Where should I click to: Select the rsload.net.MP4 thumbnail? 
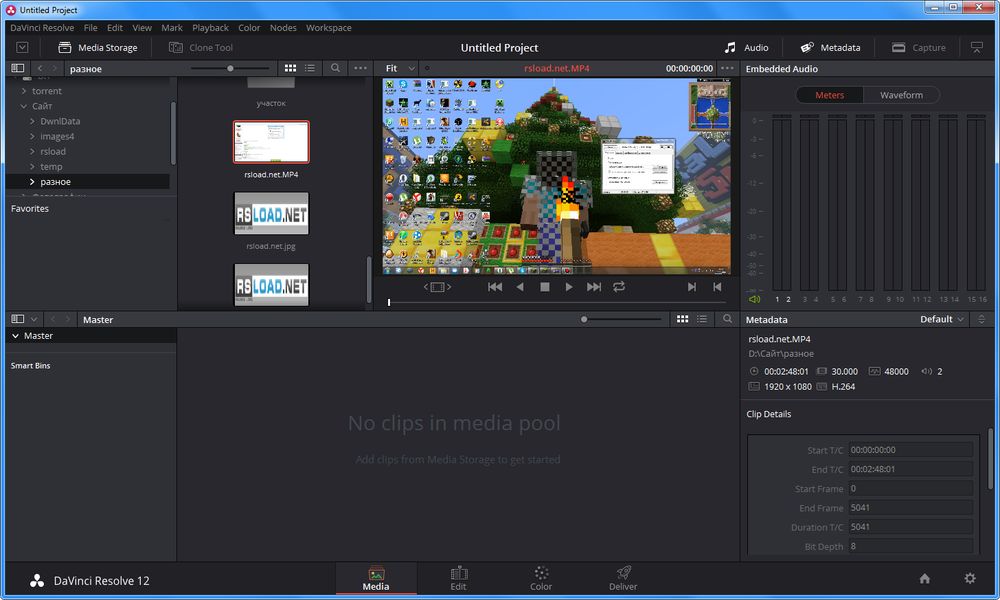(270, 141)
